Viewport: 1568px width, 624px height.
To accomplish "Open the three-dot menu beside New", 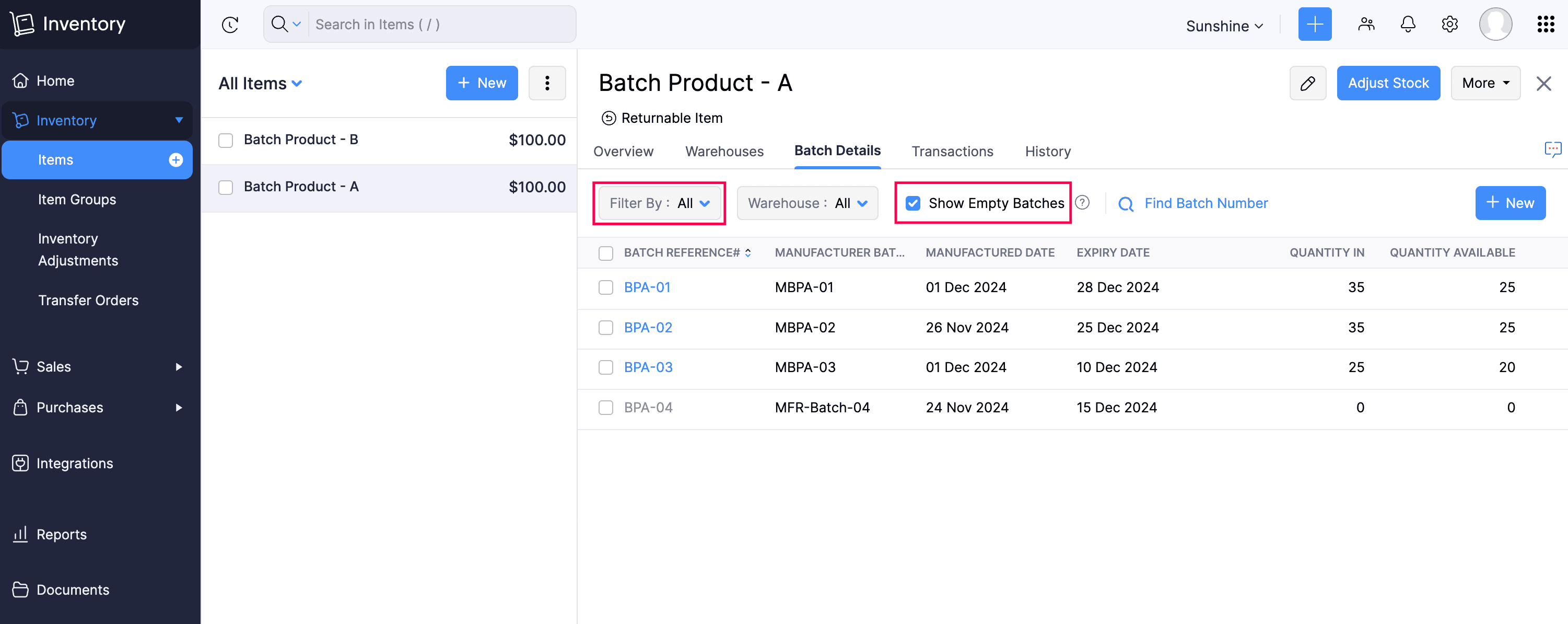I will [x=547, y=84].
